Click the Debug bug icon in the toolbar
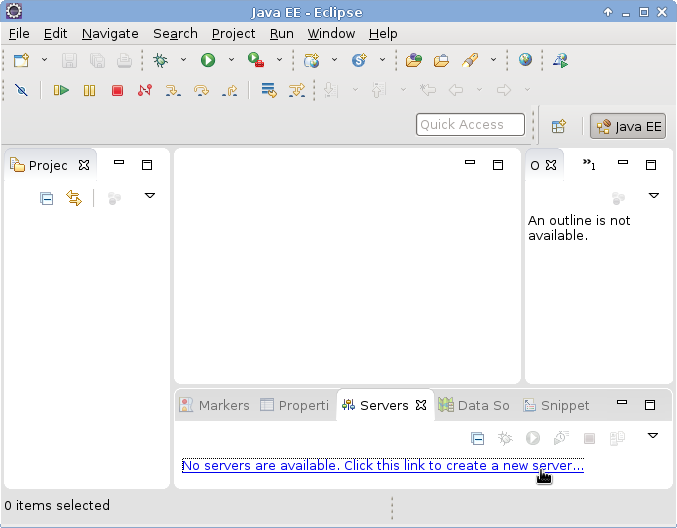This screenshot has height=528, width=677. click(161, 60)
